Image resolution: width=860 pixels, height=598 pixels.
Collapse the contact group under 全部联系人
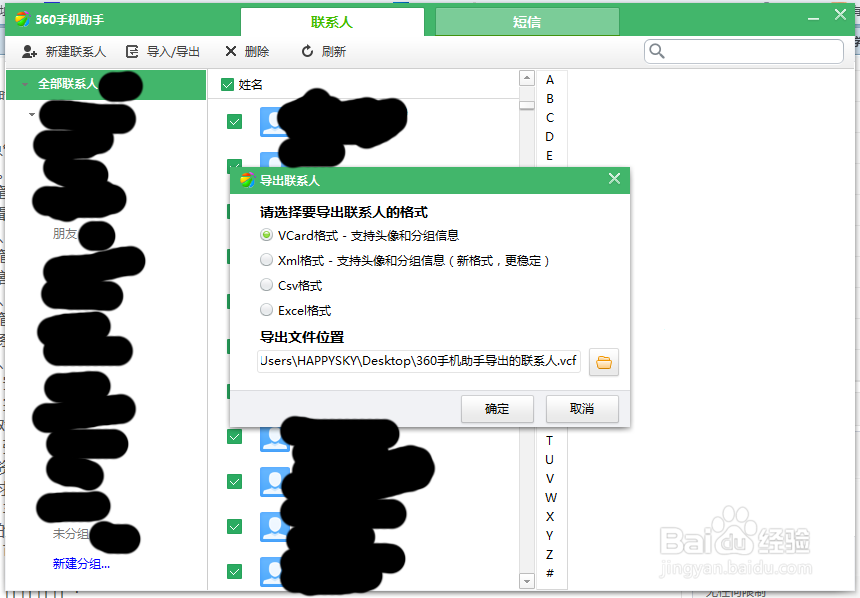point(30,113)
